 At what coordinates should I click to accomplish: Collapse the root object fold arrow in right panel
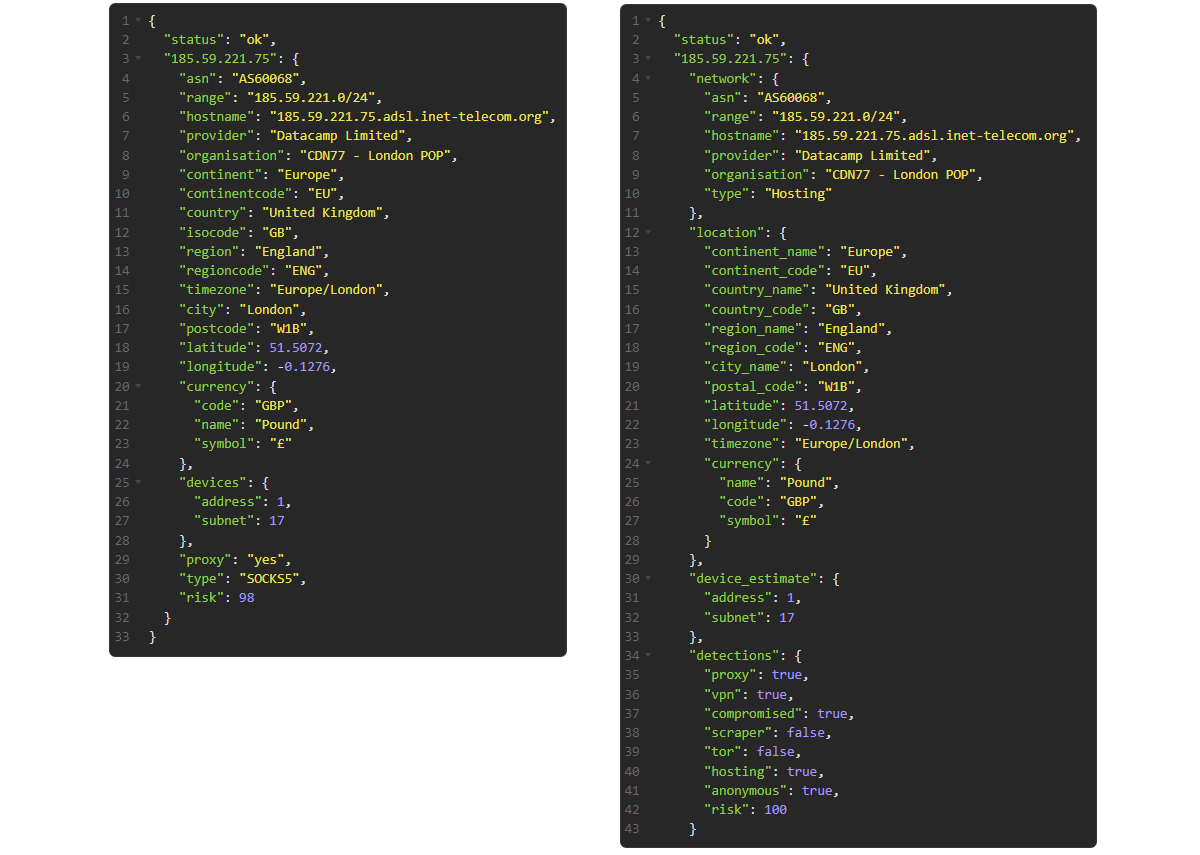point(649,21)
